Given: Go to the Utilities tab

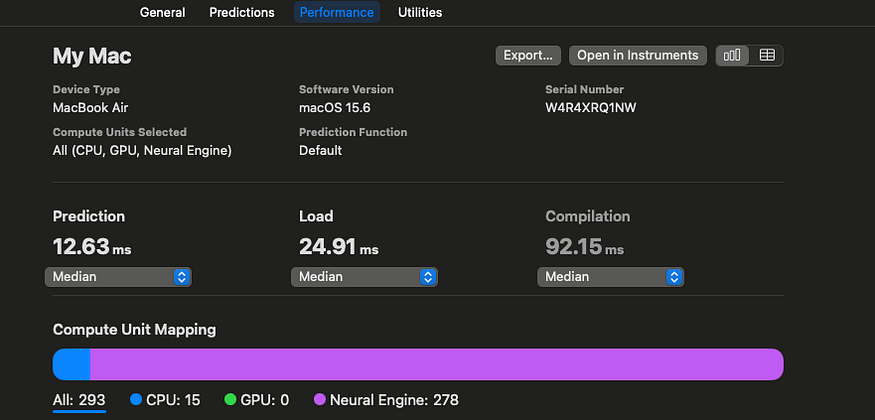Looking at the screenshot, I should point(420,12).
